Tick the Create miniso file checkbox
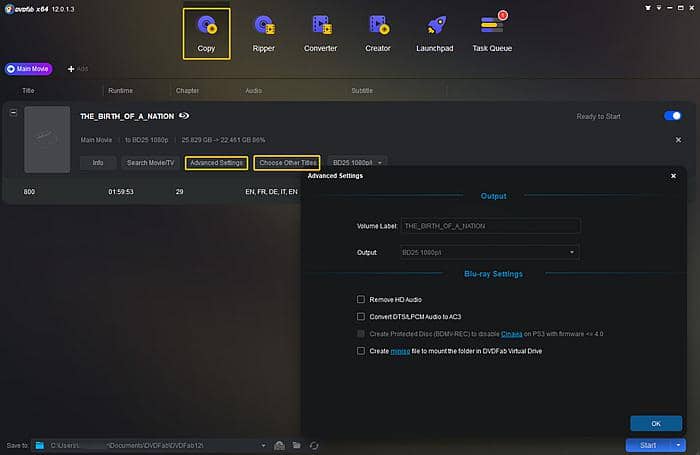 click(x=361, y=351)
